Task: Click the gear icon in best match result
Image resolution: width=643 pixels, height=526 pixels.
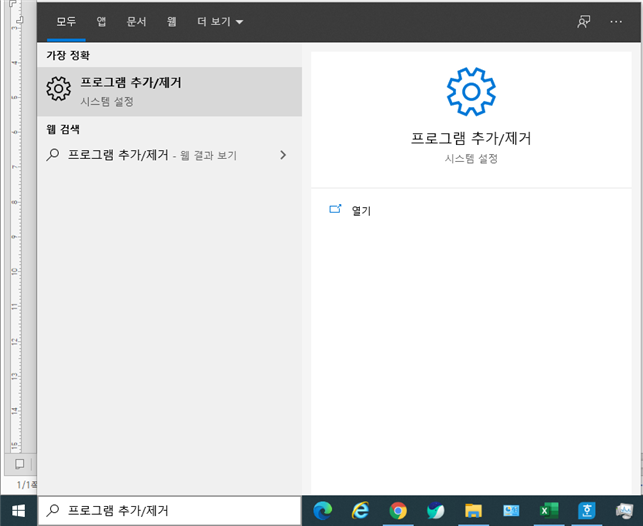Action: pos(59,89)
